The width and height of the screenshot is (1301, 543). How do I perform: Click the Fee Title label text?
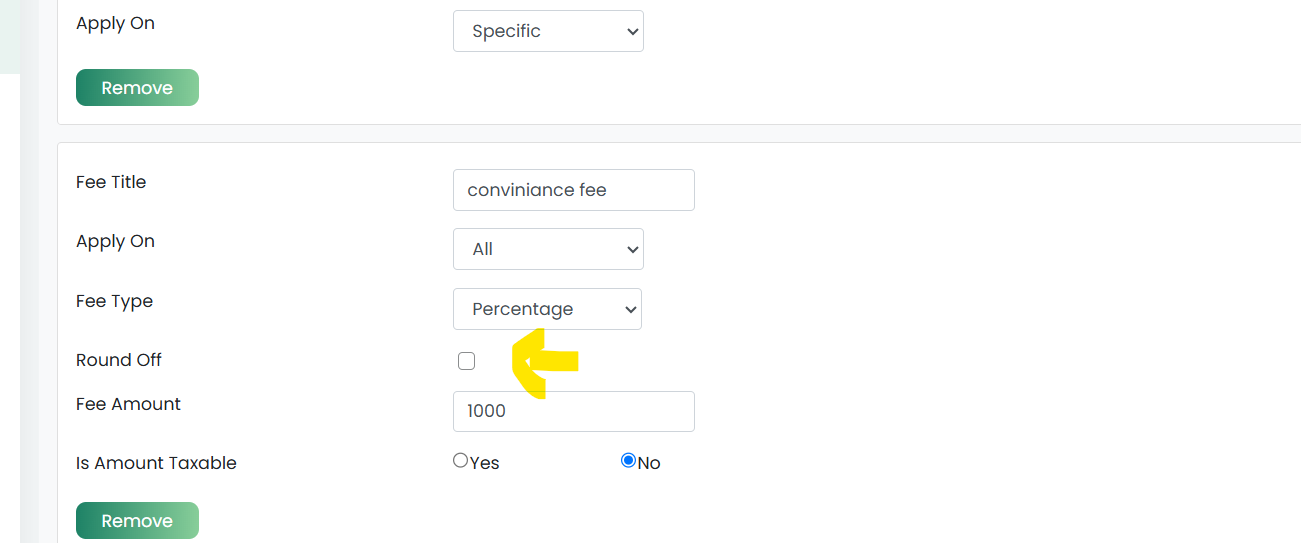pos(111,182)
